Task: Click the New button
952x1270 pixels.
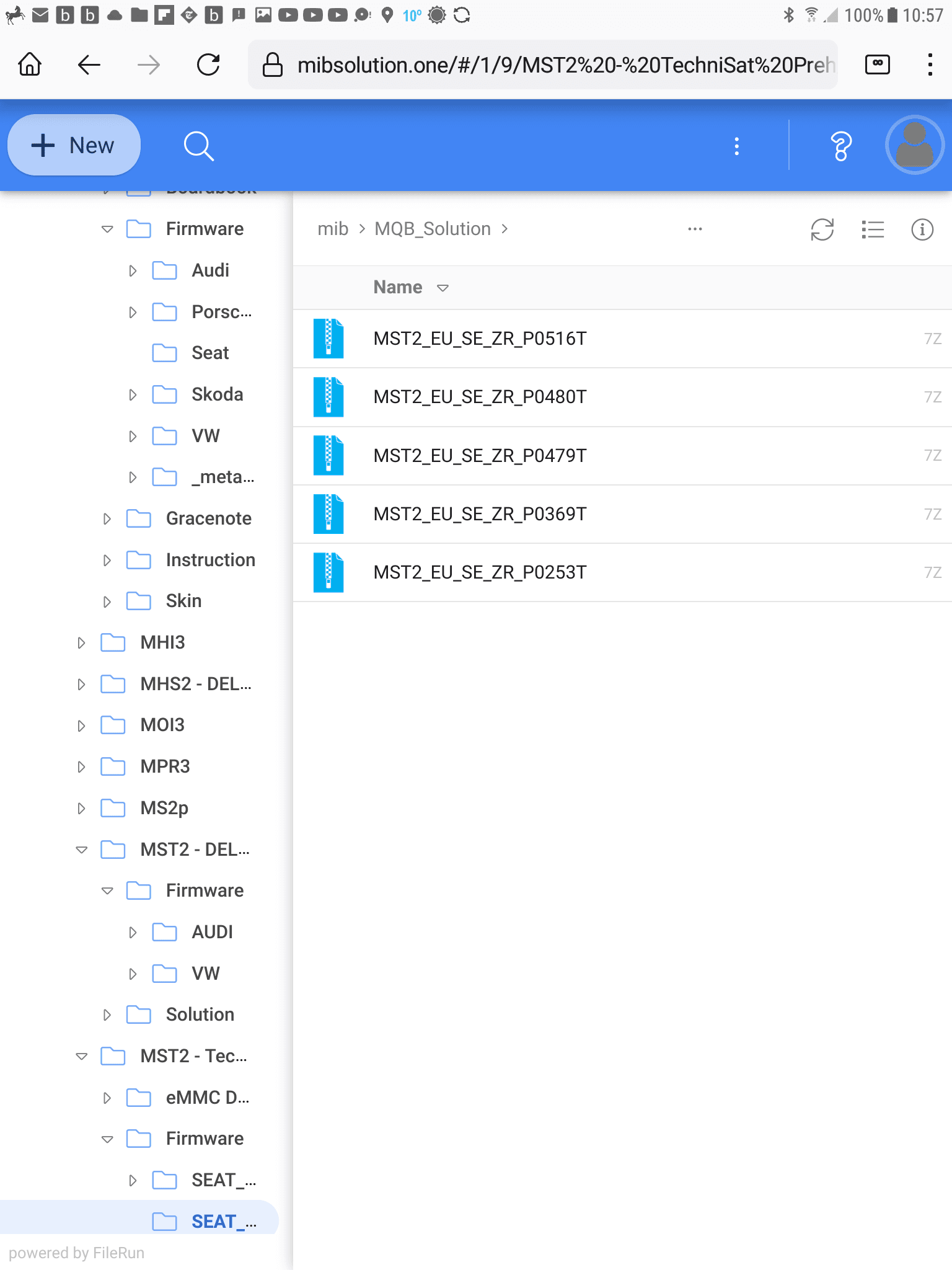Action: [x=74, y=146]
